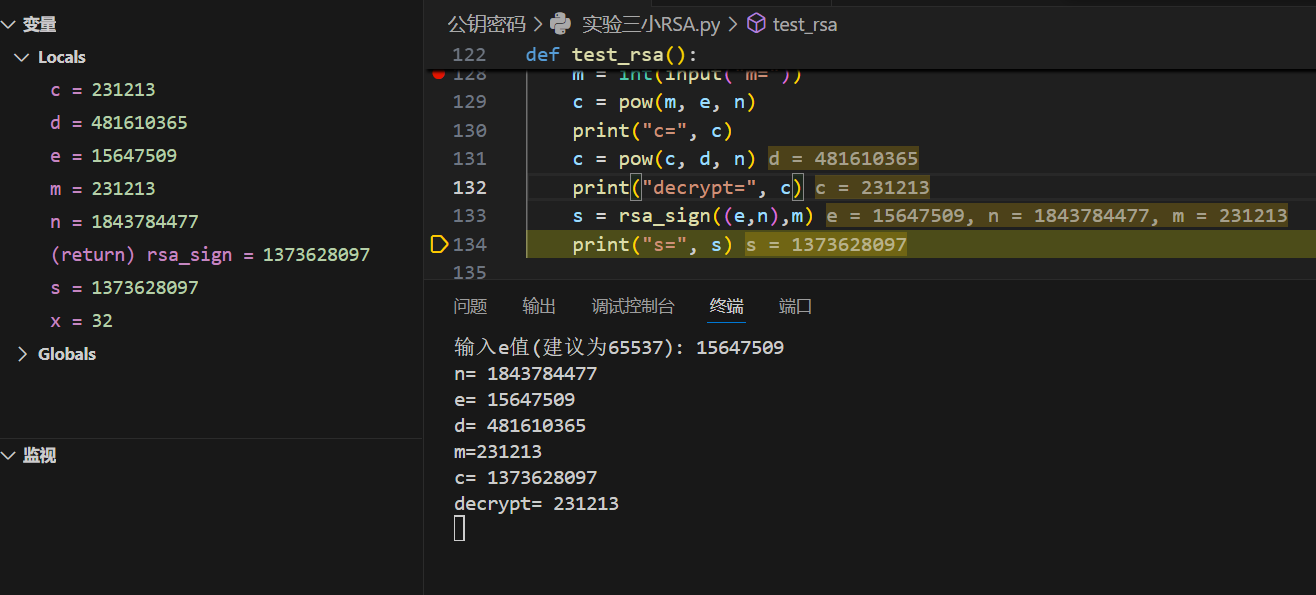Click the test_rsa breadcrumb symbol

pos(805,24)
